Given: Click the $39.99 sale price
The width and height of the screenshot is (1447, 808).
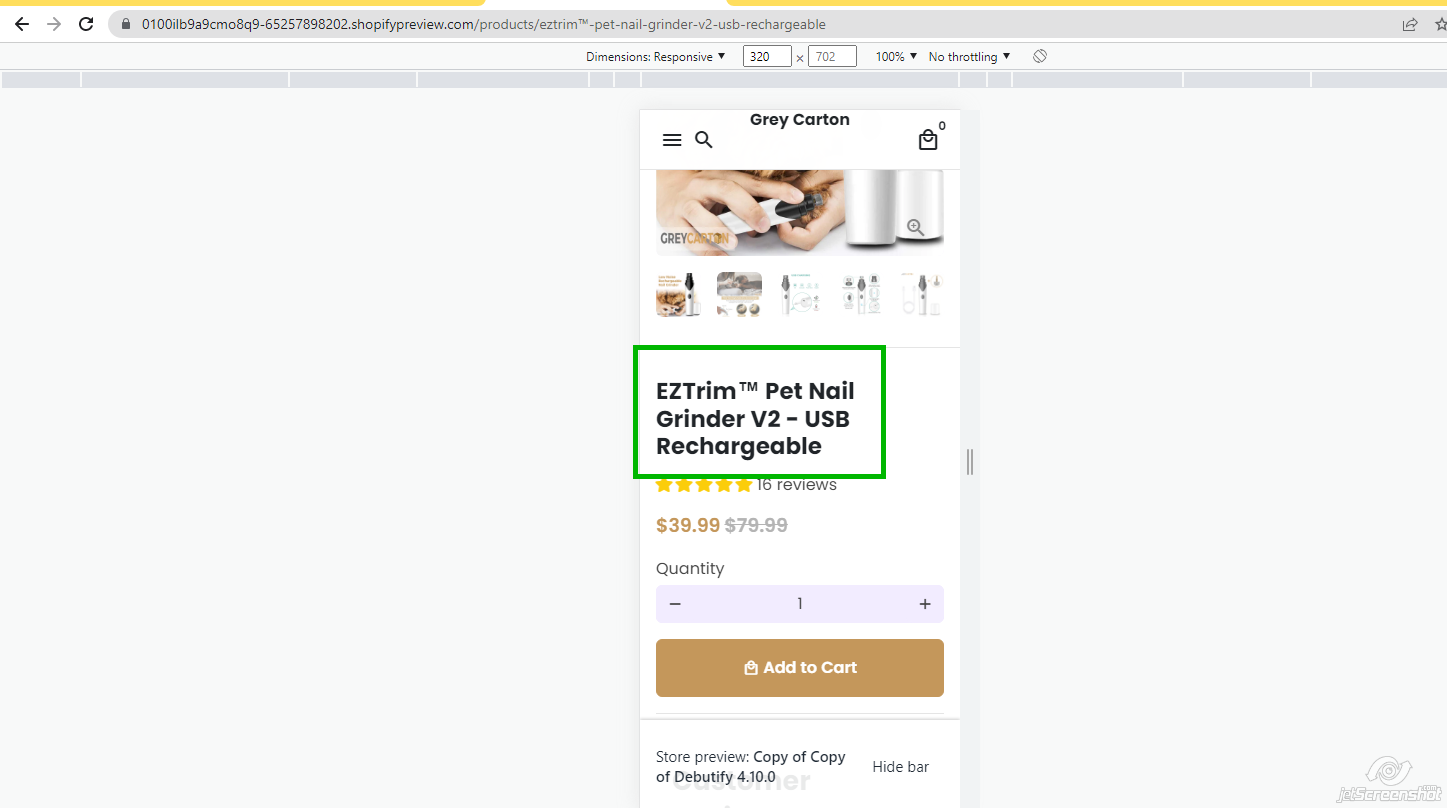Looking at the screenshot, I should point(688,525).
